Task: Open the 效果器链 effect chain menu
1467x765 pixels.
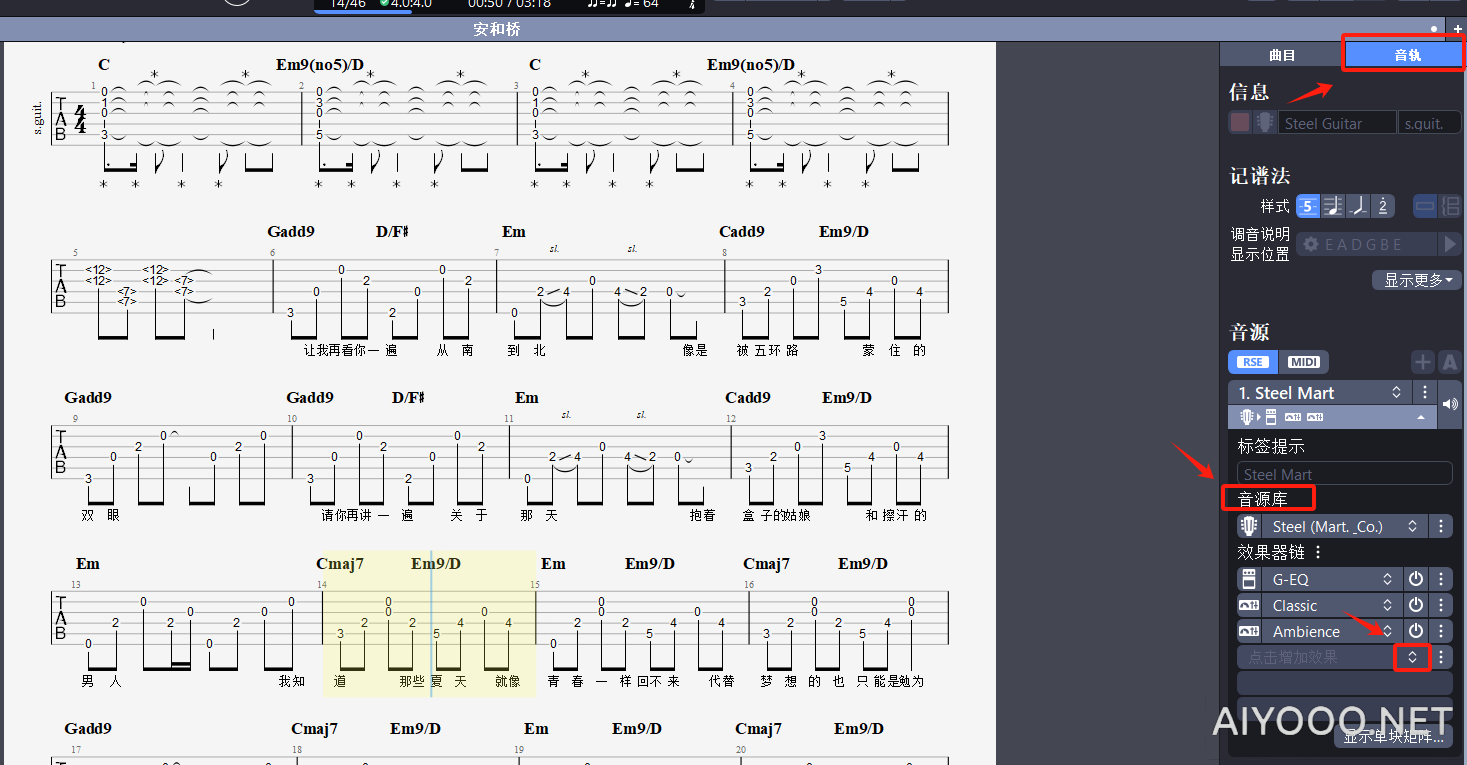Action: click(x=1318, y=552)
